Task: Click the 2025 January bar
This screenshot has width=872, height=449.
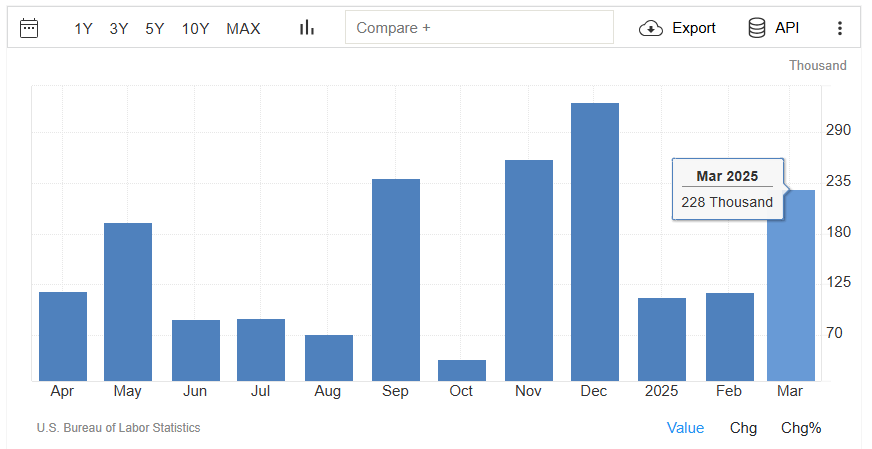Action: (662, 339)
